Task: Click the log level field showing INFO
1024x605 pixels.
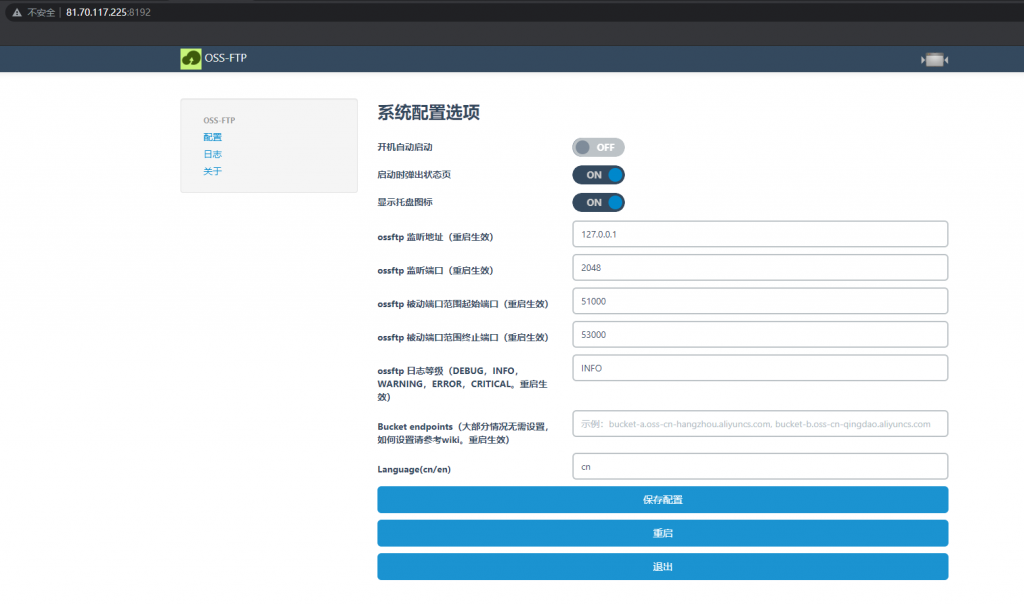Action: [x=760, y=368]
